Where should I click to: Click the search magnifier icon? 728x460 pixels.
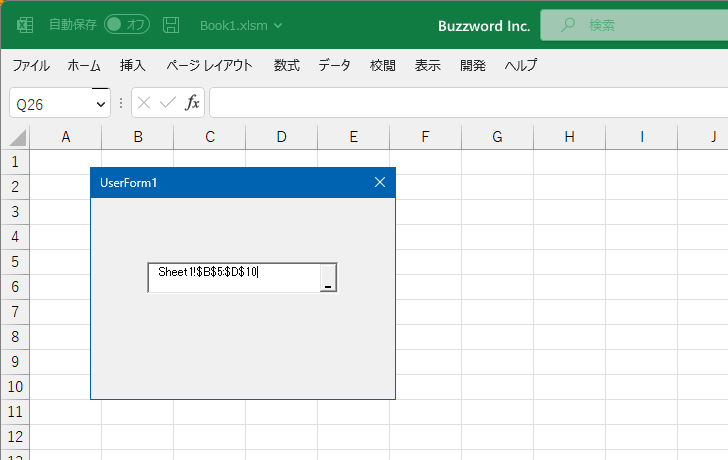tap(567, 25)
